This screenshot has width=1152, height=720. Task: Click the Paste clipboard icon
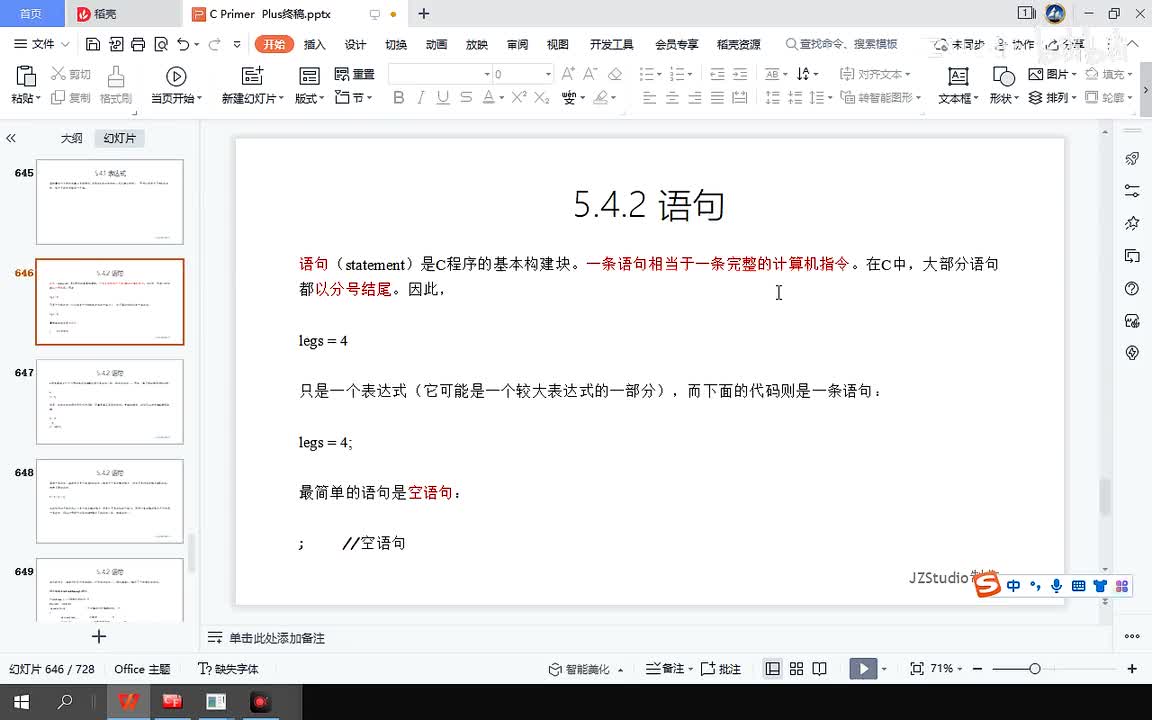pyautogui.click(x=26, y=76)
